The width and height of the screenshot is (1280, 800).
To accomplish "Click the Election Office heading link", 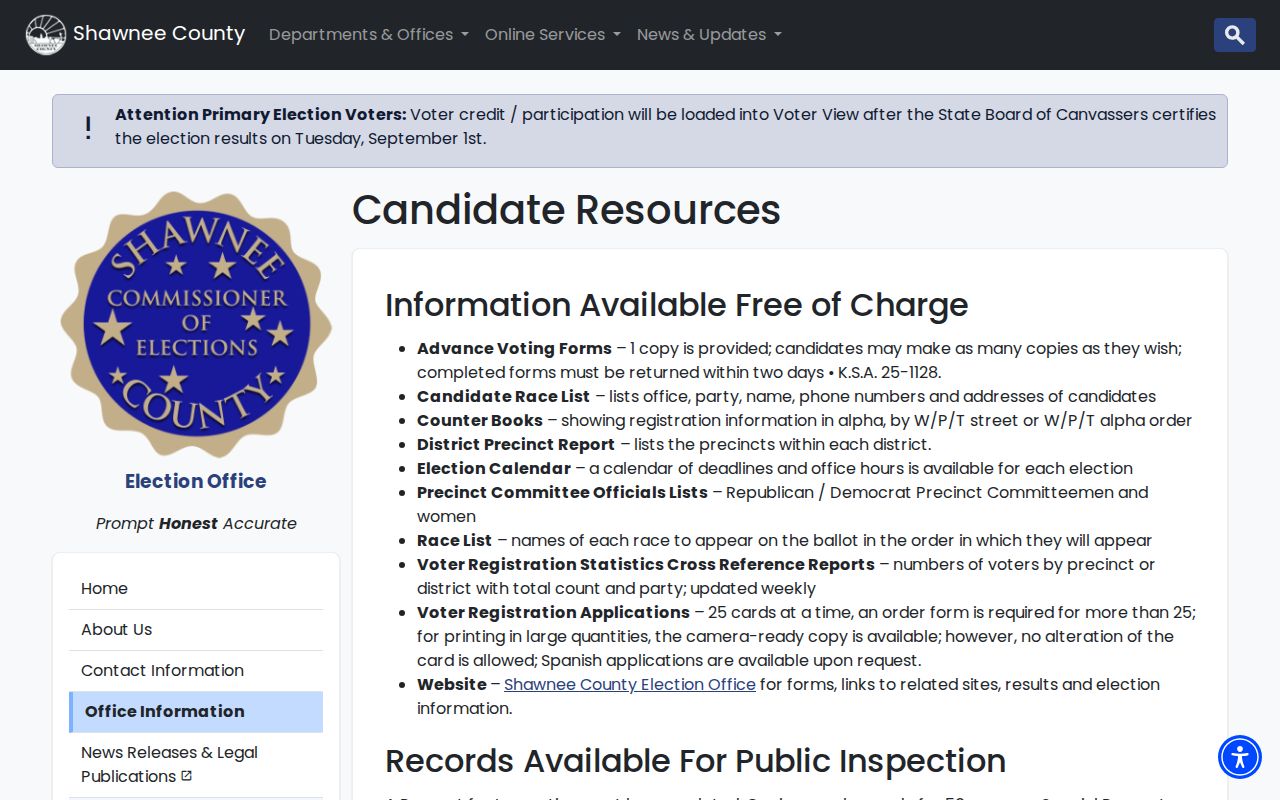I will [196, 481].
